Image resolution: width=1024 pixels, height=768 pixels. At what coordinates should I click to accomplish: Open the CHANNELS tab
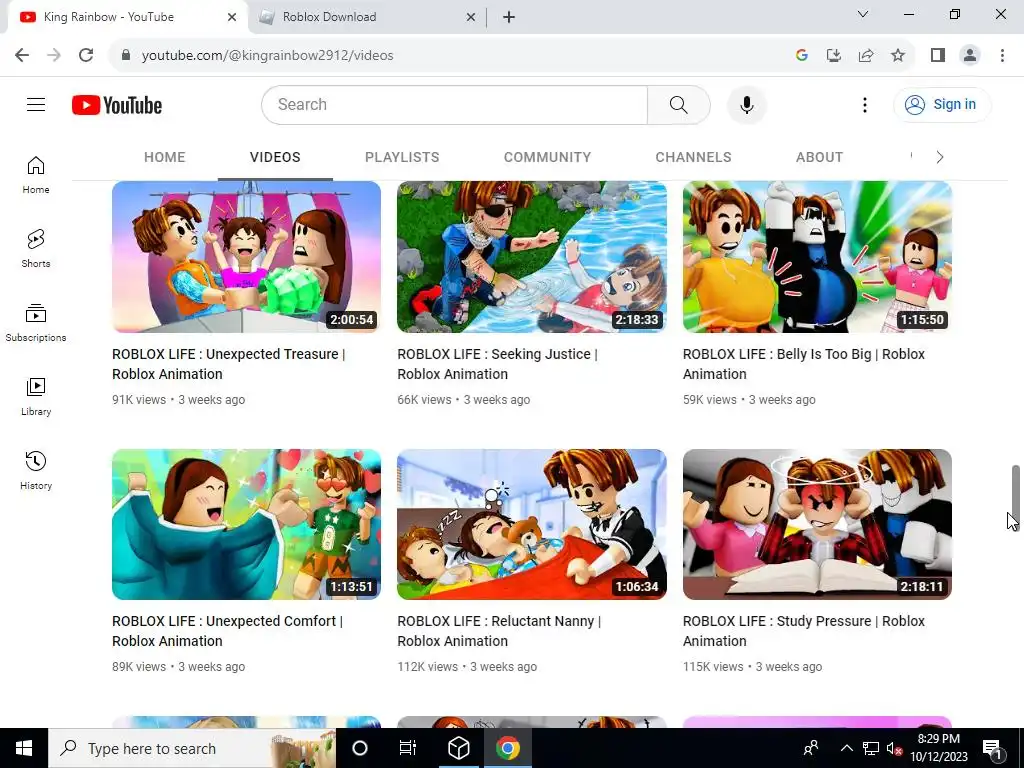pyautogui.click(x=694, y=157)
